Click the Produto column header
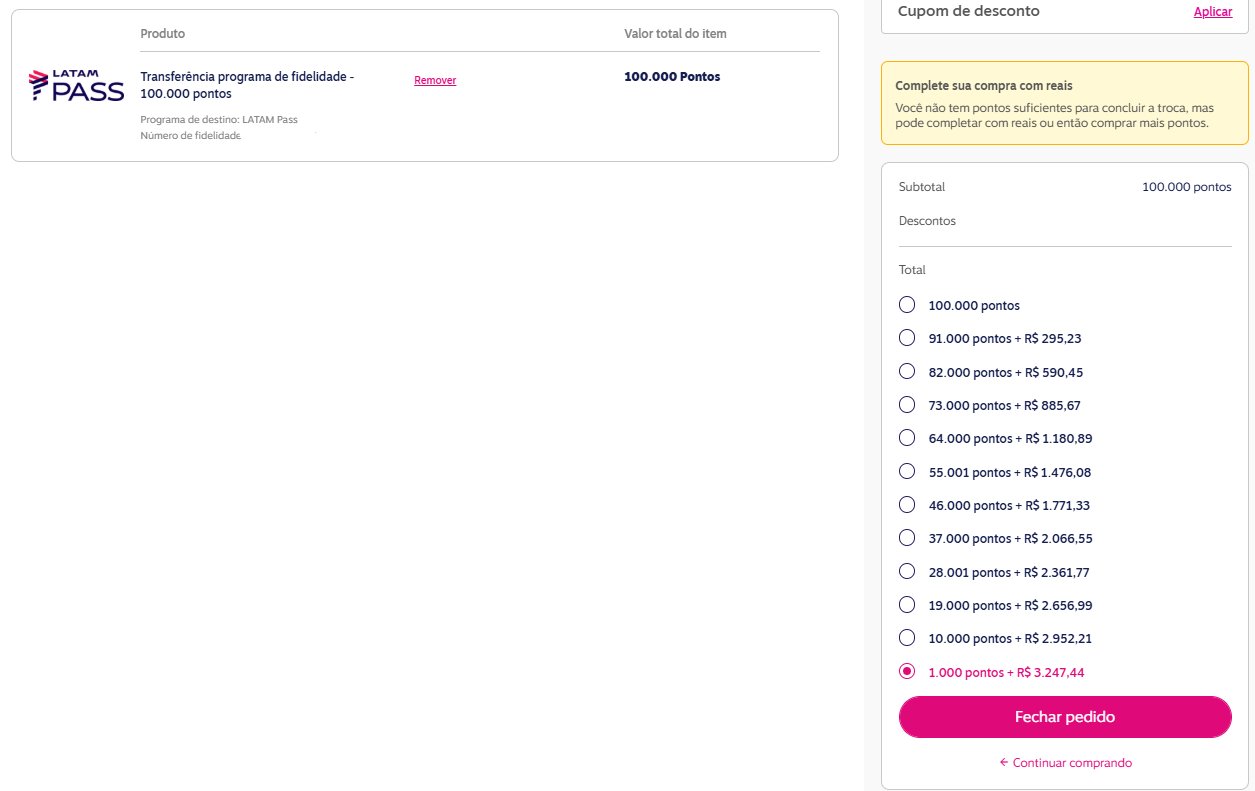 (163, 34)
